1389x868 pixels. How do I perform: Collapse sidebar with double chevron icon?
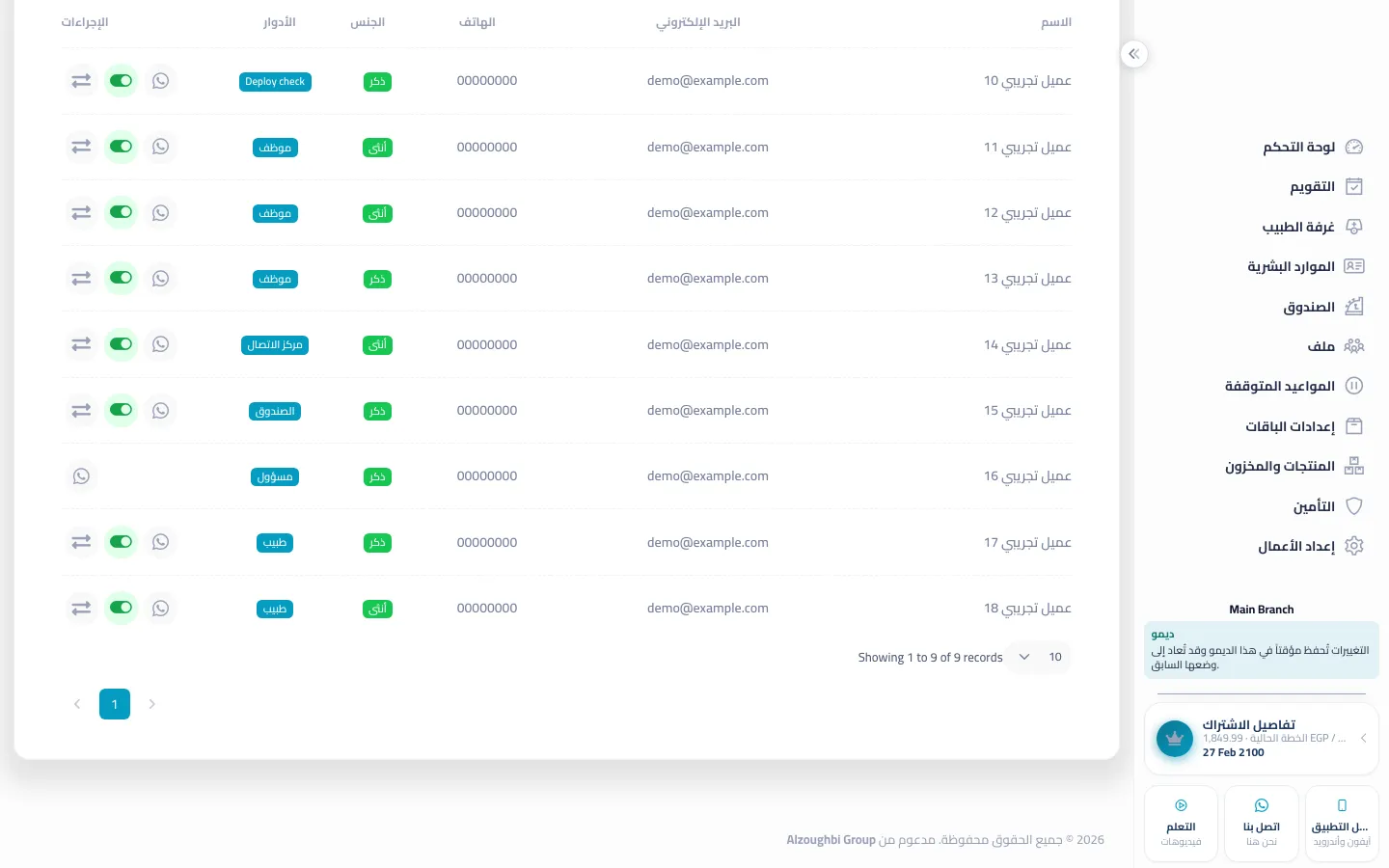(1134, 54)
